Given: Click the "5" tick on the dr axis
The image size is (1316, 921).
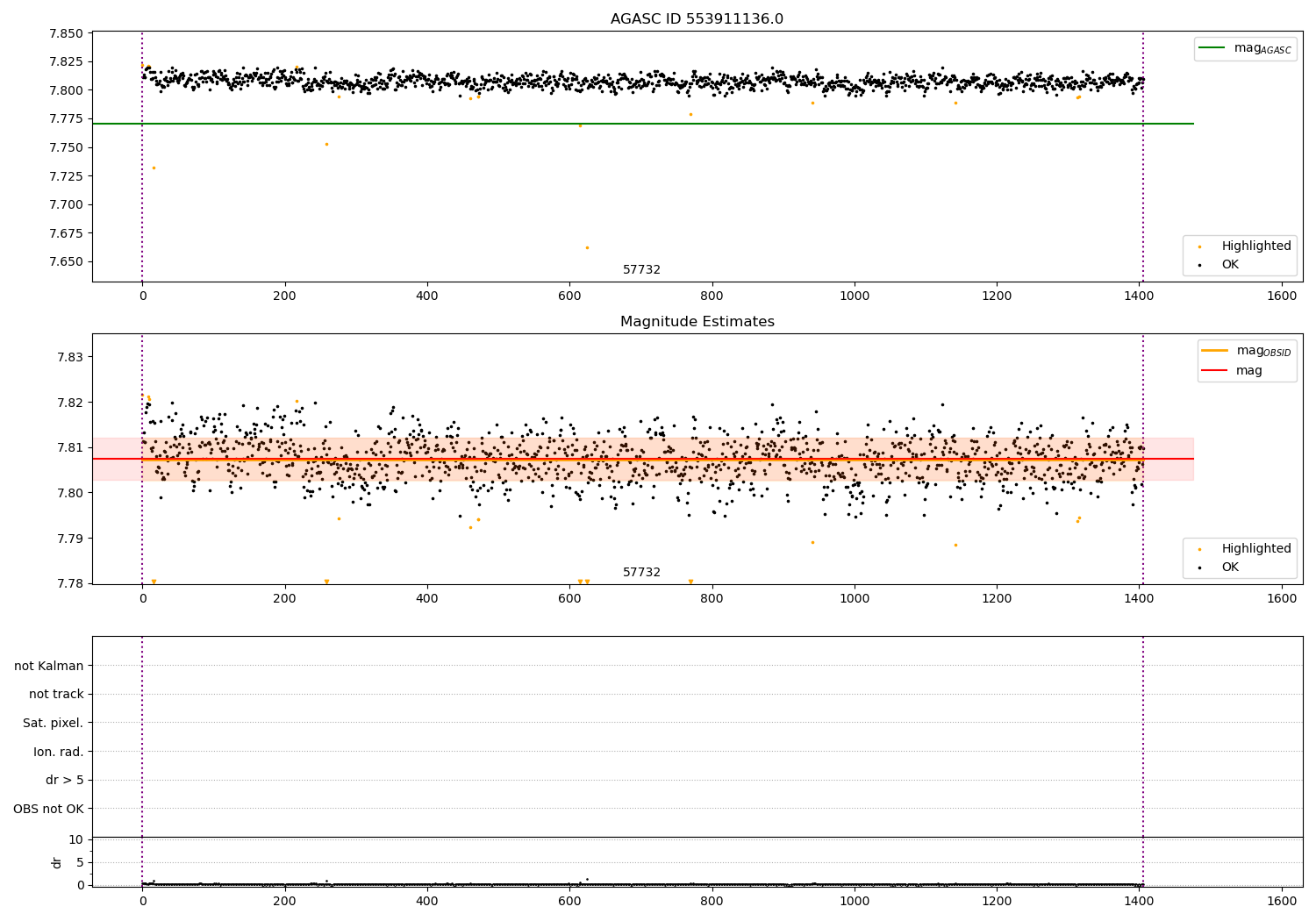Looking at the screenshot, I should tap(80, 862).
